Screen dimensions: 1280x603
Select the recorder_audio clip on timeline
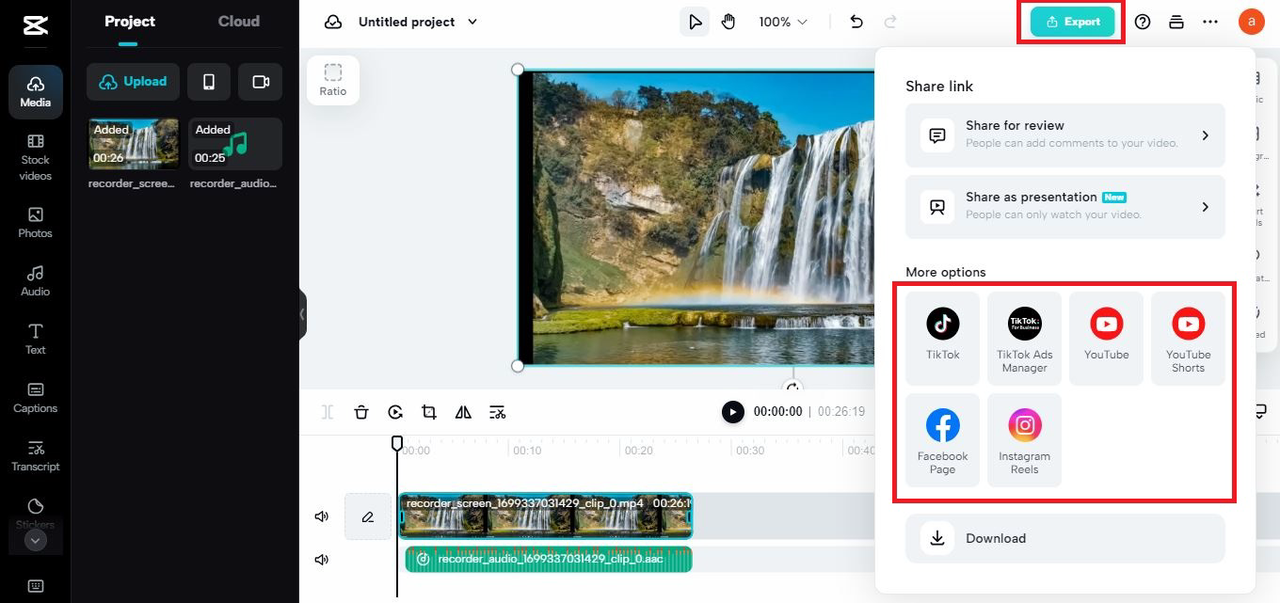tap(548, 559)
